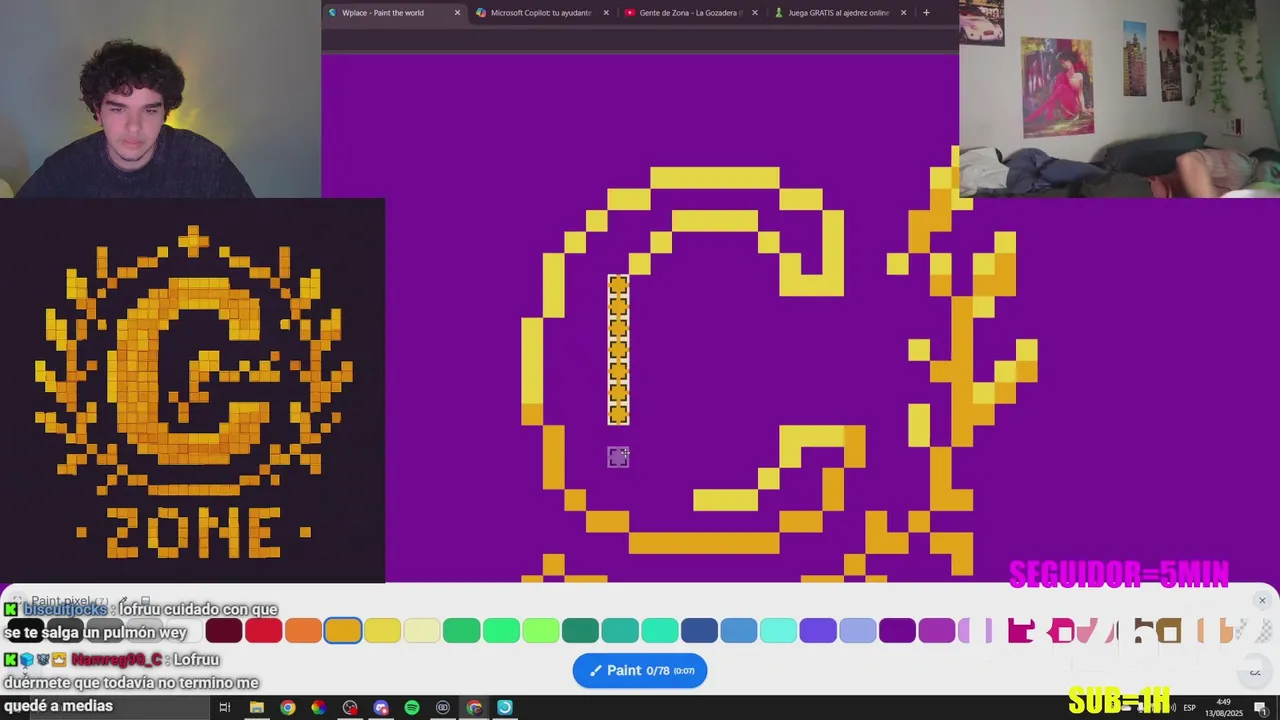The image size is (1280, 720).
Task: Pick the periwinkle light blue swatch
Action: click(x=858, y=630)
